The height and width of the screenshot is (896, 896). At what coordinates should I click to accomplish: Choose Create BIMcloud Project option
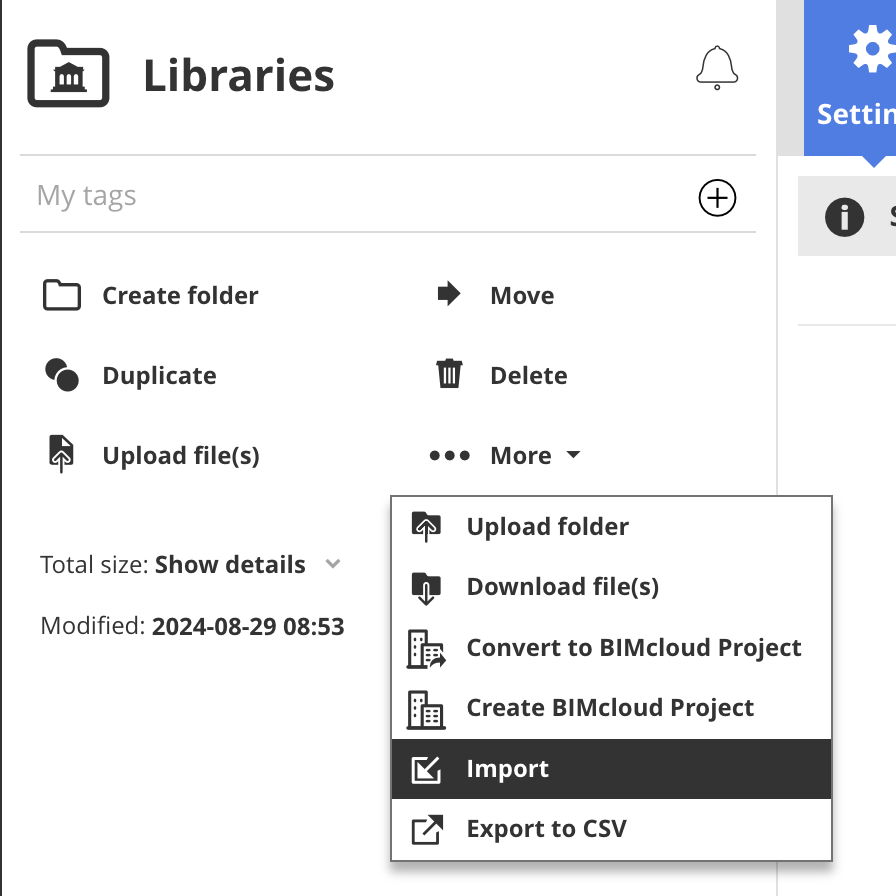click(x=610, y=708)
